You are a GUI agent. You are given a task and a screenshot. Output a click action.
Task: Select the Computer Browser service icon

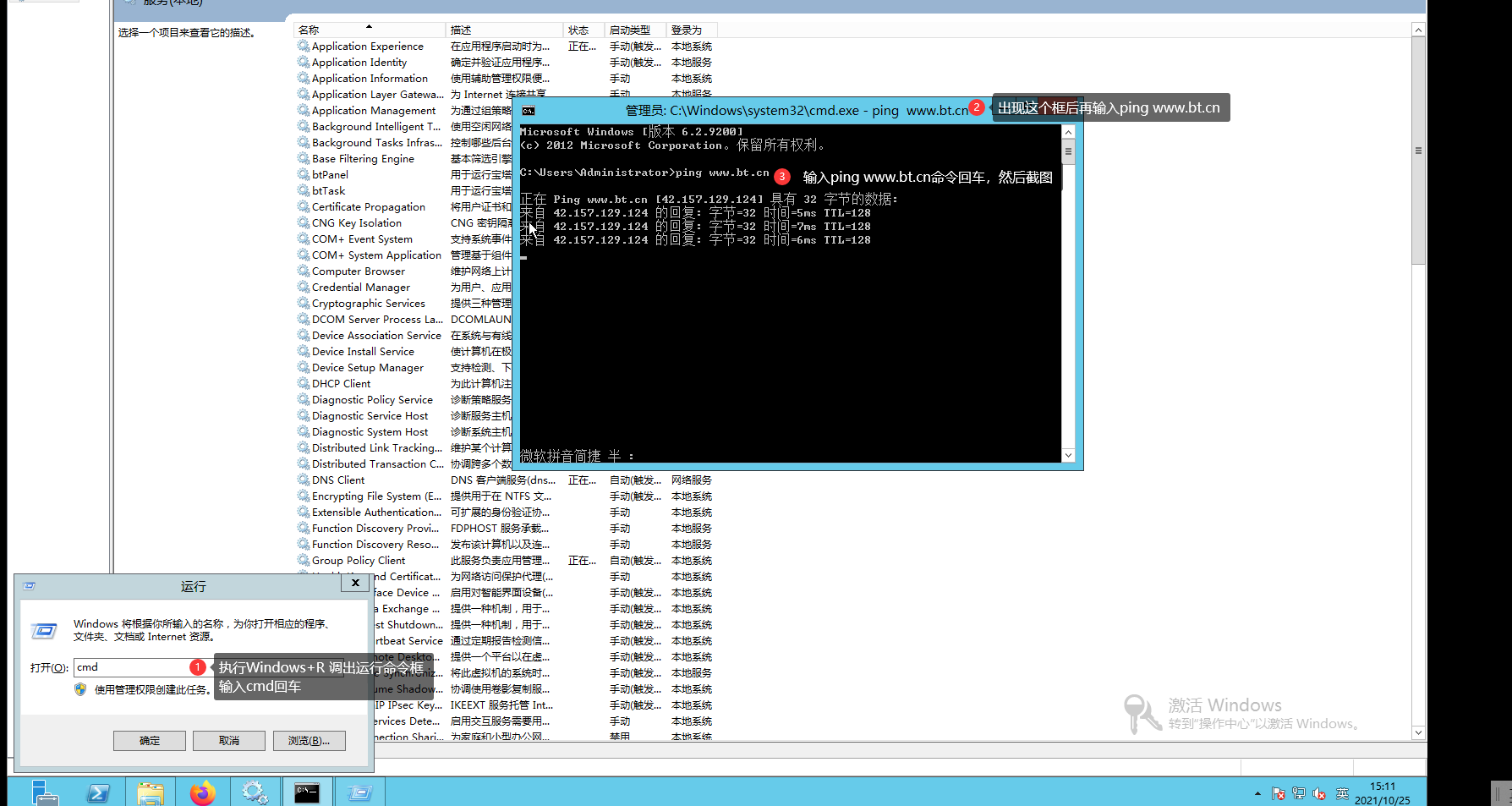303,271
